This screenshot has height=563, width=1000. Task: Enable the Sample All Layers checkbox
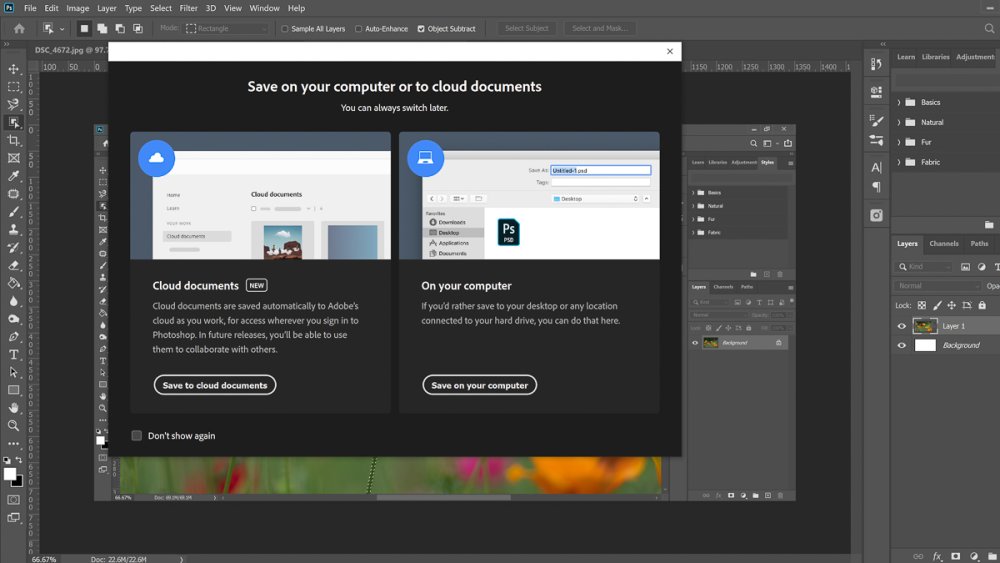[285, 29]
